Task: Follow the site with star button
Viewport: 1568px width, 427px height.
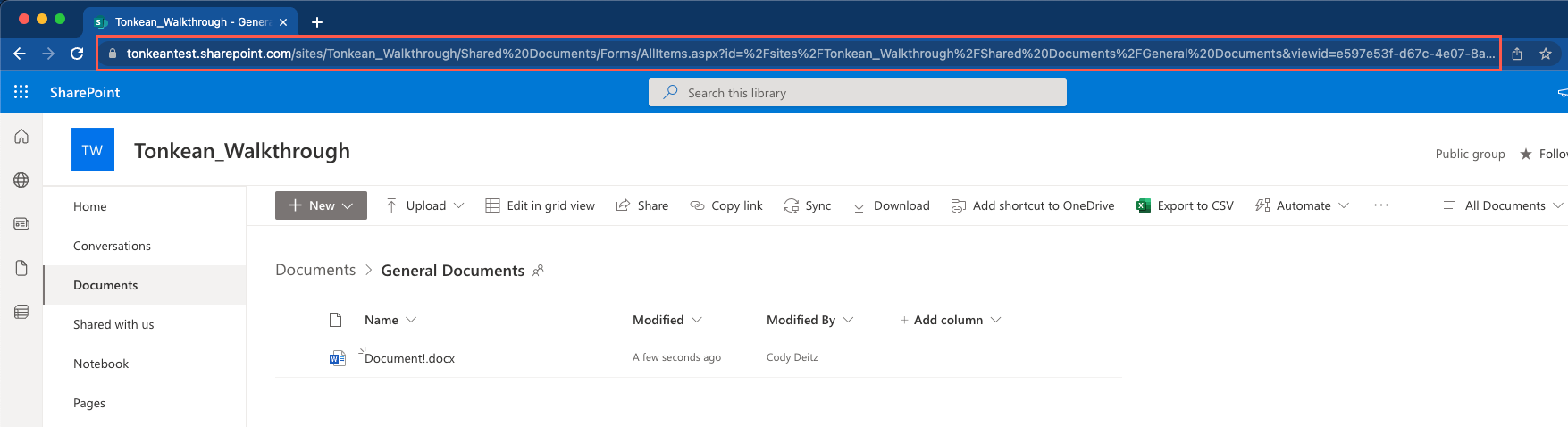Action: coord(1544,154)
